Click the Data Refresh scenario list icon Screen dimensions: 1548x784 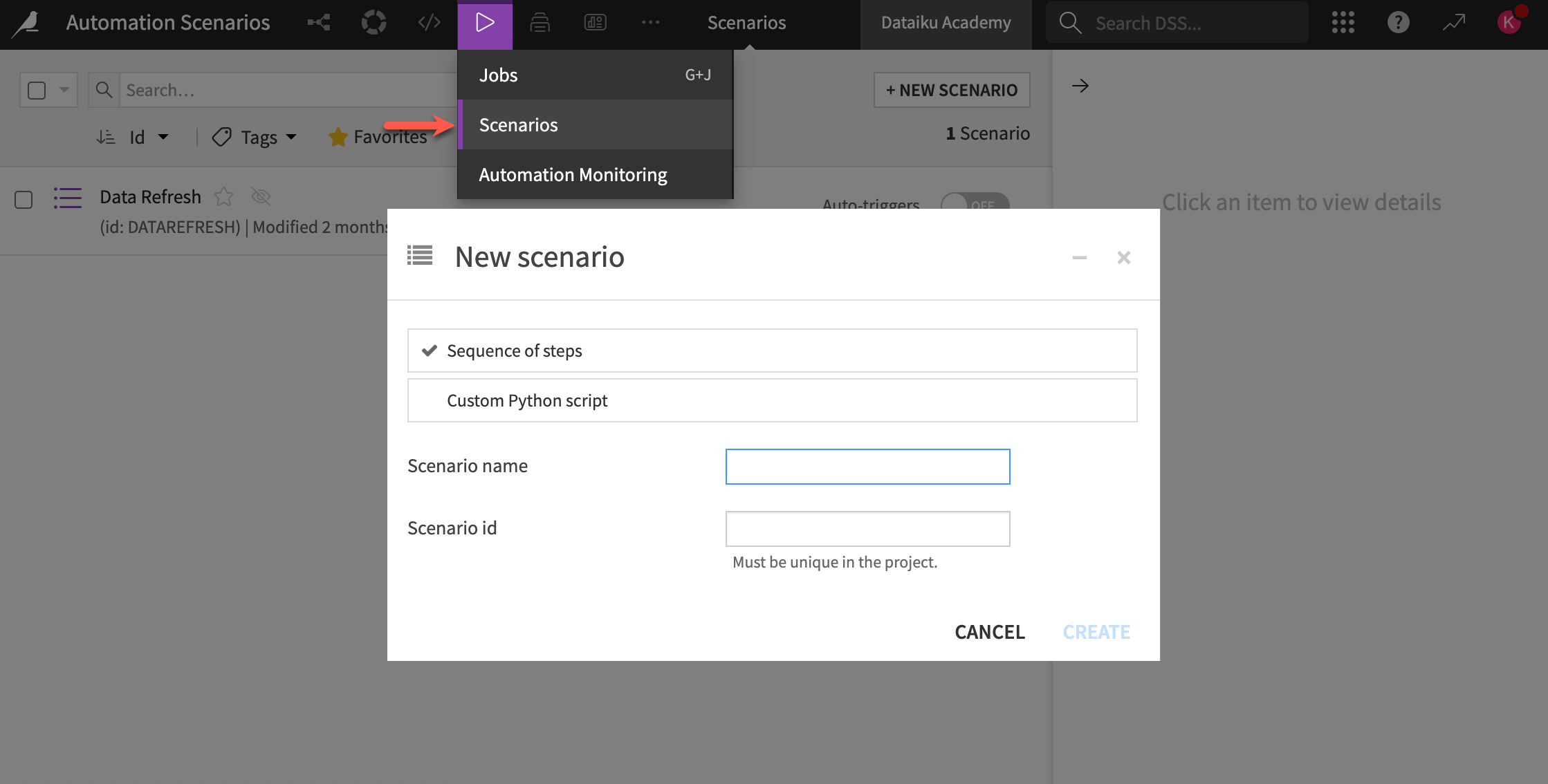click(68, 198)
